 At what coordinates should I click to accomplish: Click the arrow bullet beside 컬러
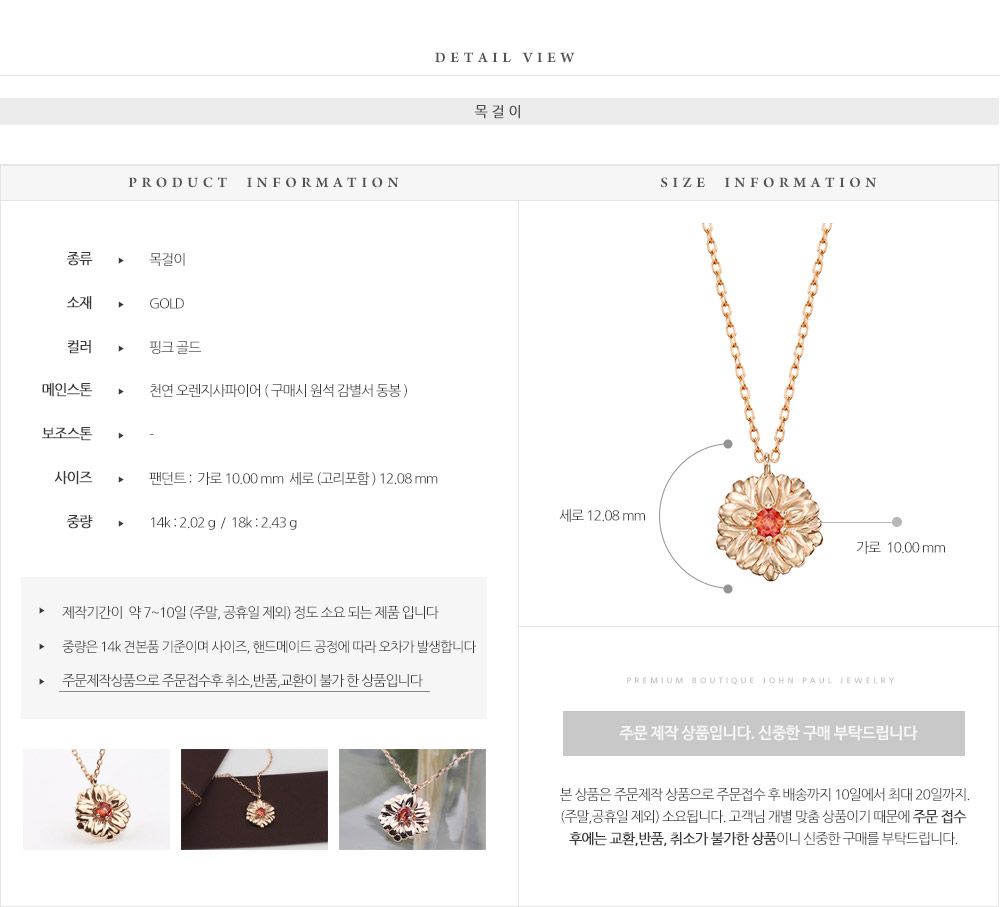pyautogui.click(x=121, y=348)
